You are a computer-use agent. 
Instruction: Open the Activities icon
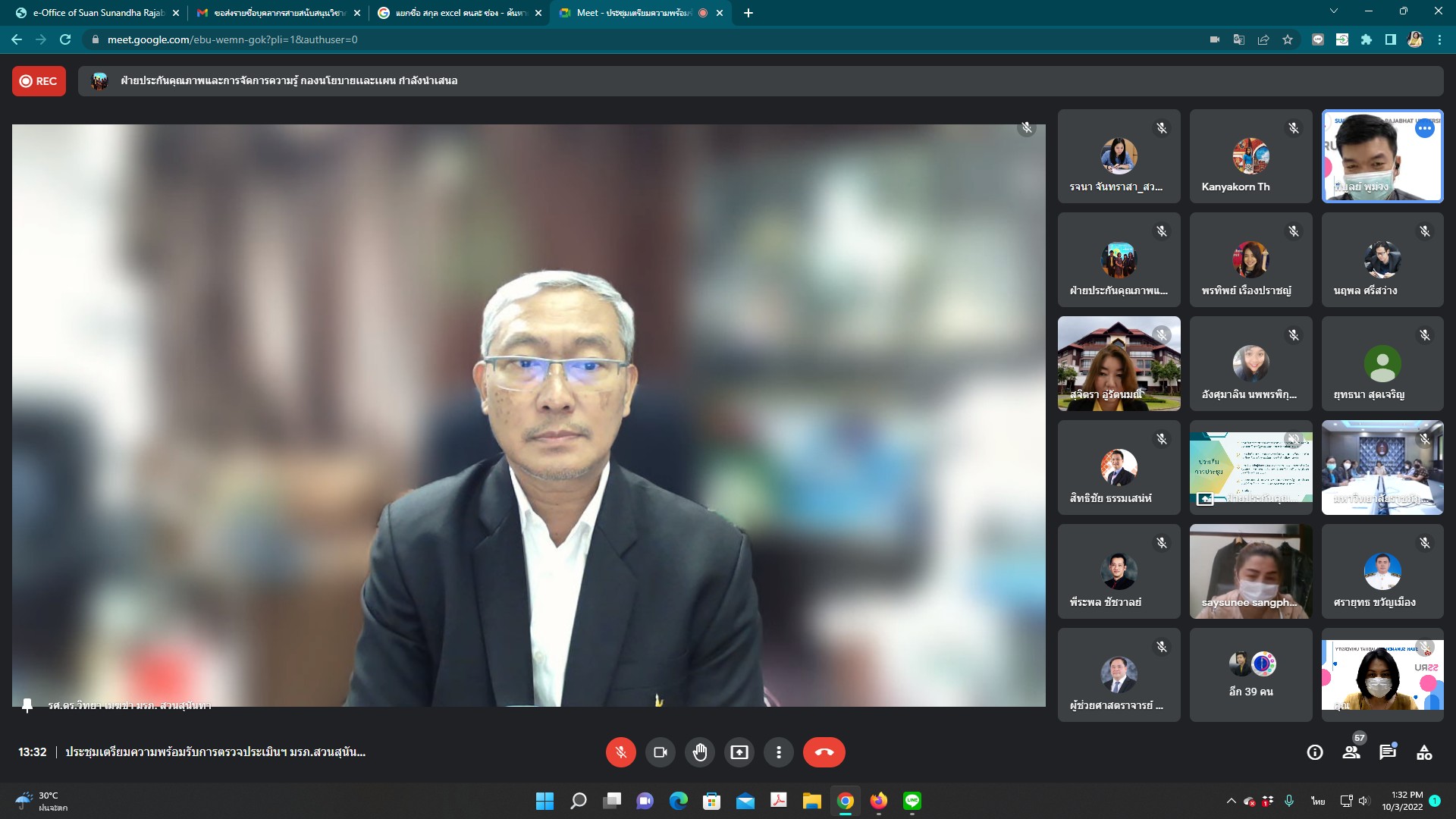point(1424,752)
